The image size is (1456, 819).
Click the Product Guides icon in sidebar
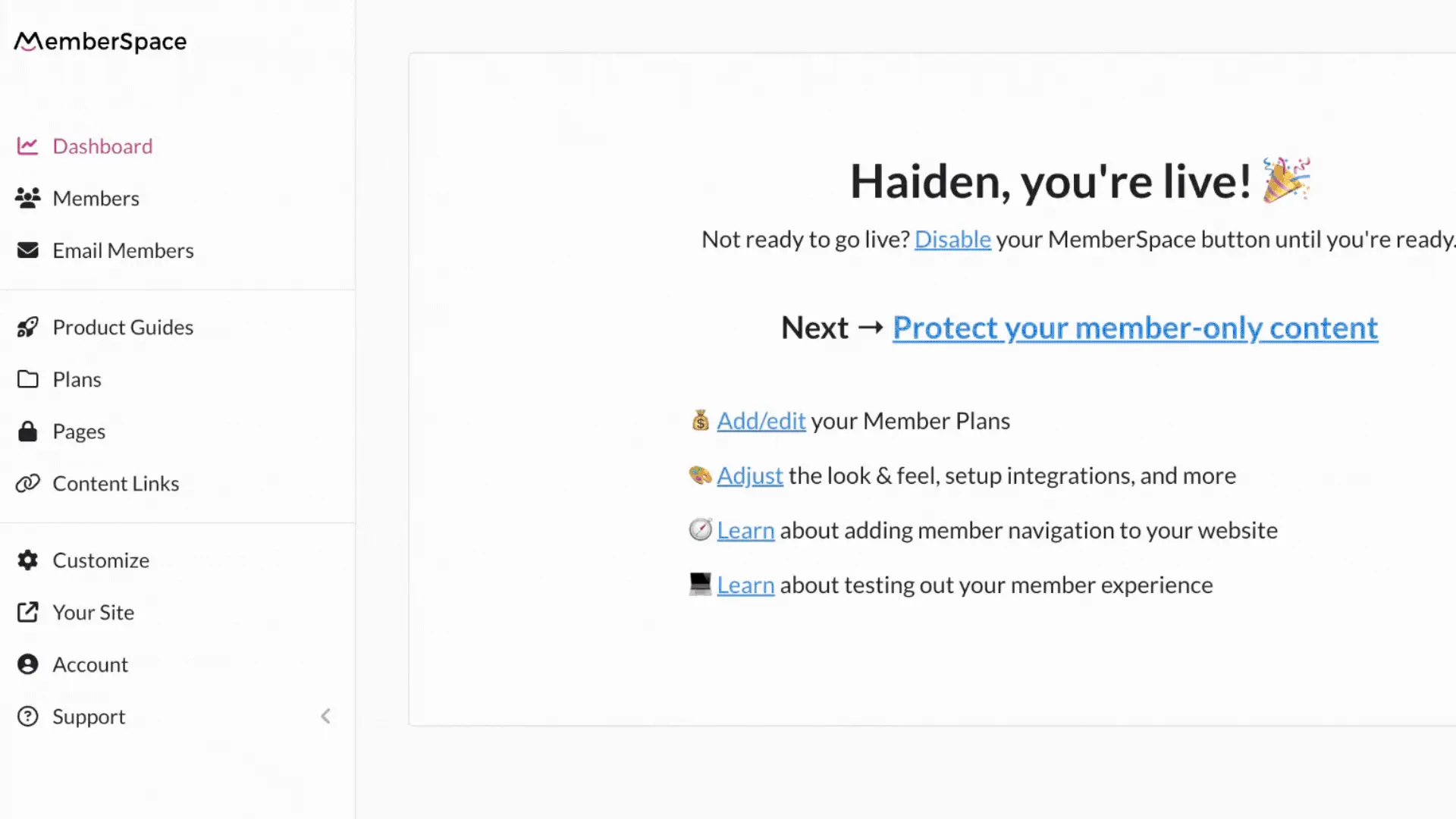(x=28, y=326)
